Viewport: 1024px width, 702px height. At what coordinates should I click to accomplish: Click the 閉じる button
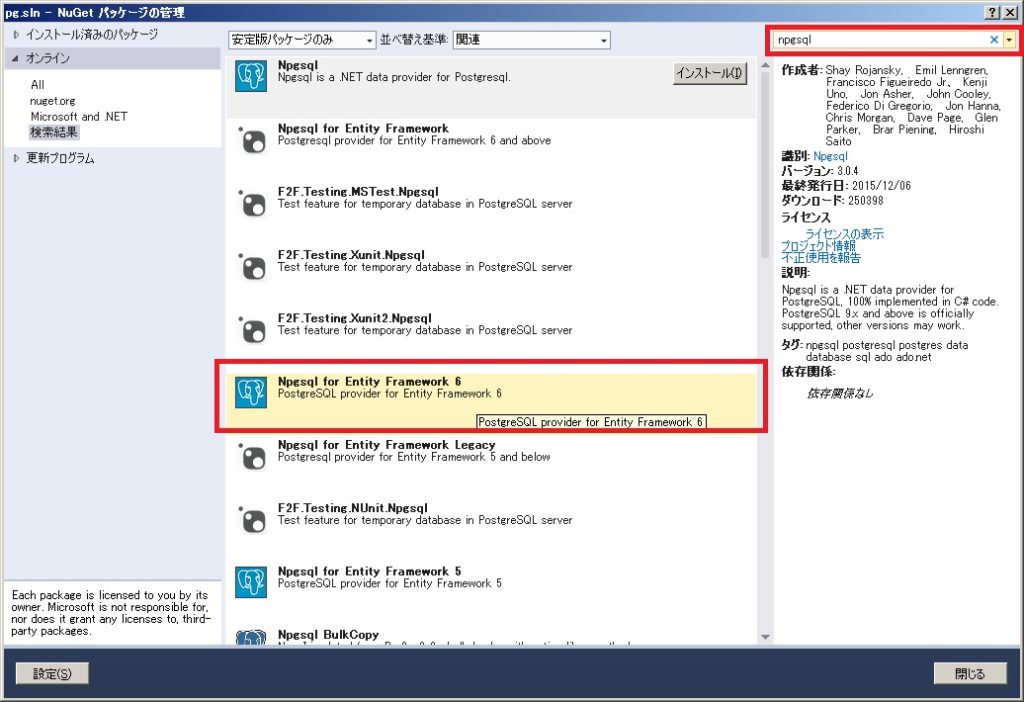pyautogui.click(x=970, y=673)
